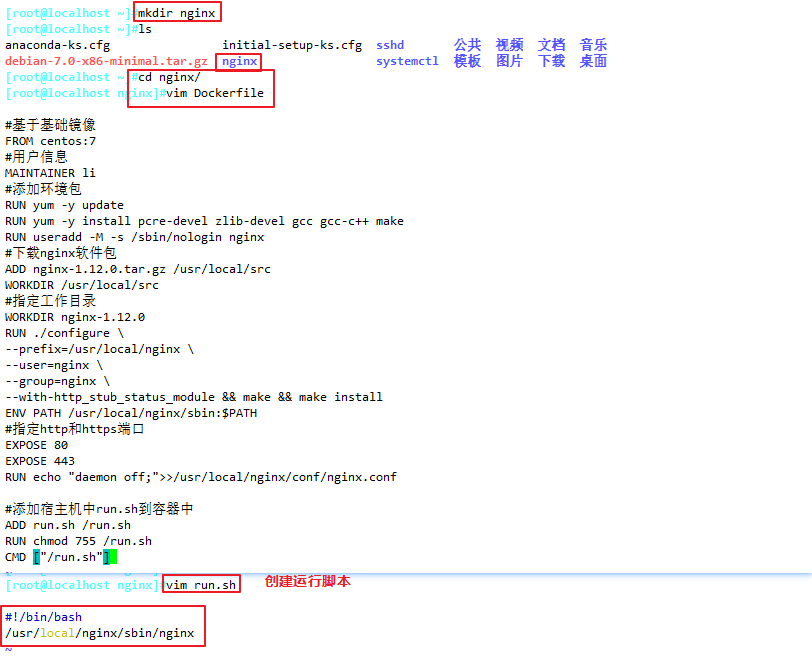
Task: Click the blue 'nginx' directory in the ls output
Action: tap(239, 62)
